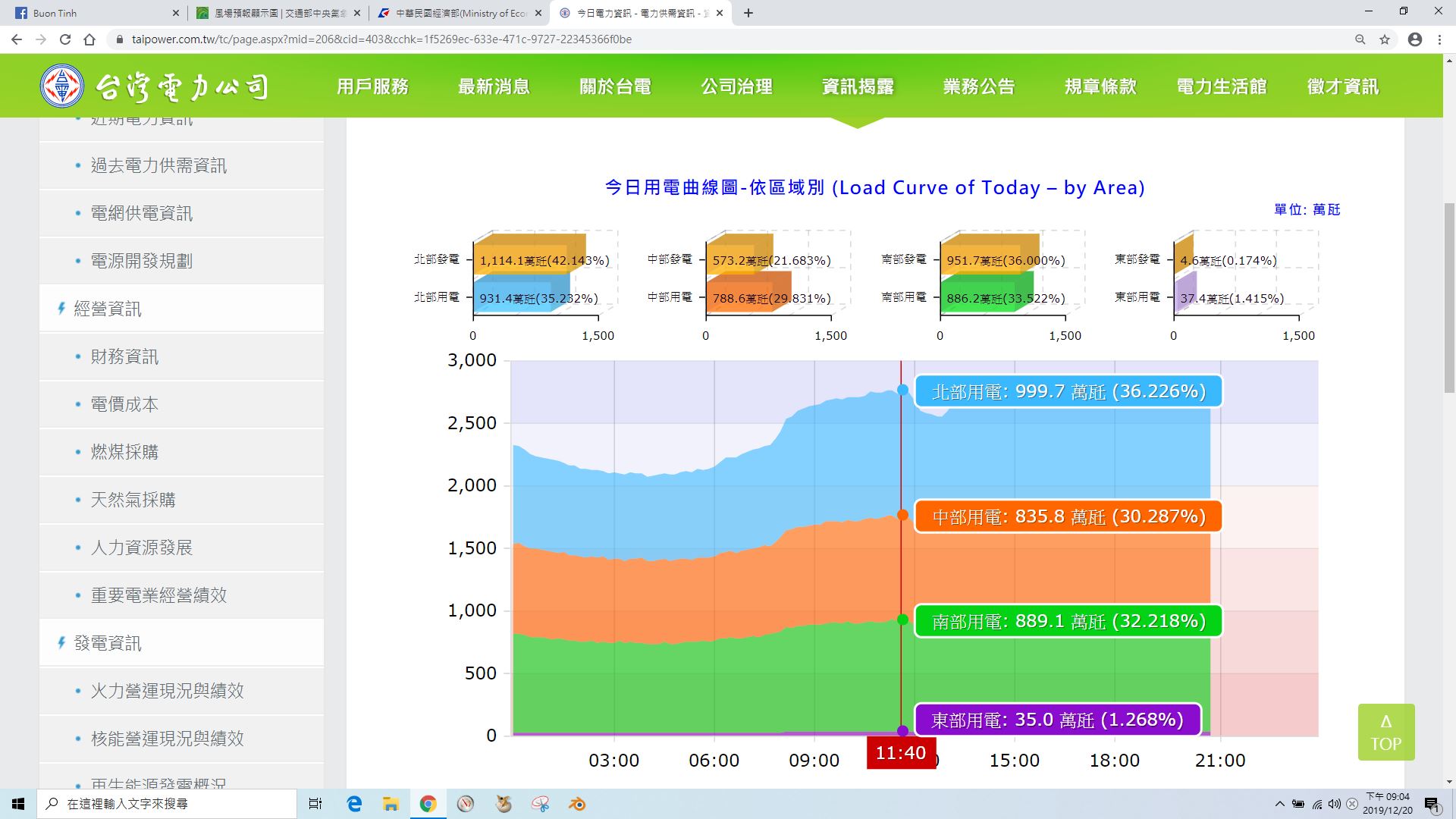This screenshot has width=1456, height=819.
Task: Click the 11:40 time marker on chart
Action: pos(901,753)
